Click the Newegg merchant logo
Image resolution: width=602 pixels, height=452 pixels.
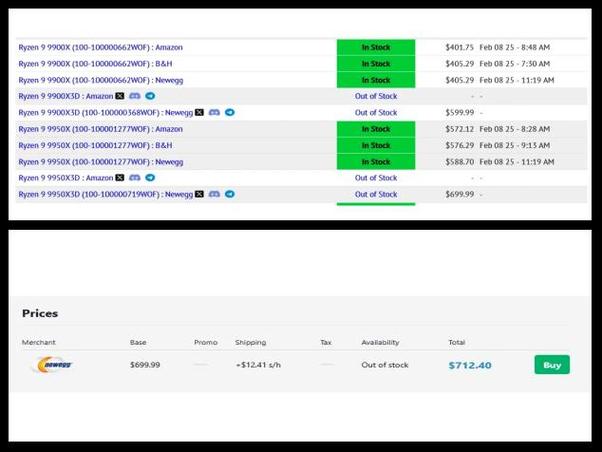pyautogui.click(x=54, y=364)
